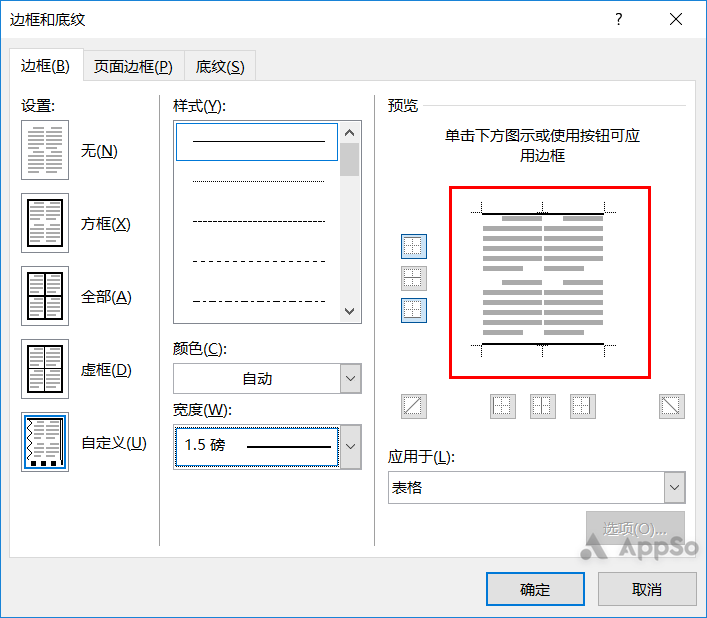Click the 自动 color field

(257, 378)
